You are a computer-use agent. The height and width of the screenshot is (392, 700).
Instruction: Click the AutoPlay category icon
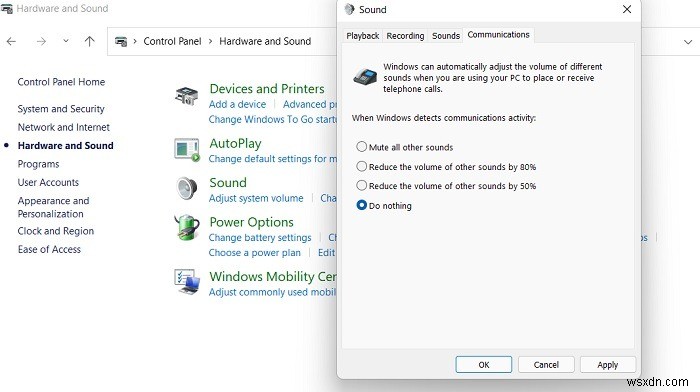click(x=187, y=150)
